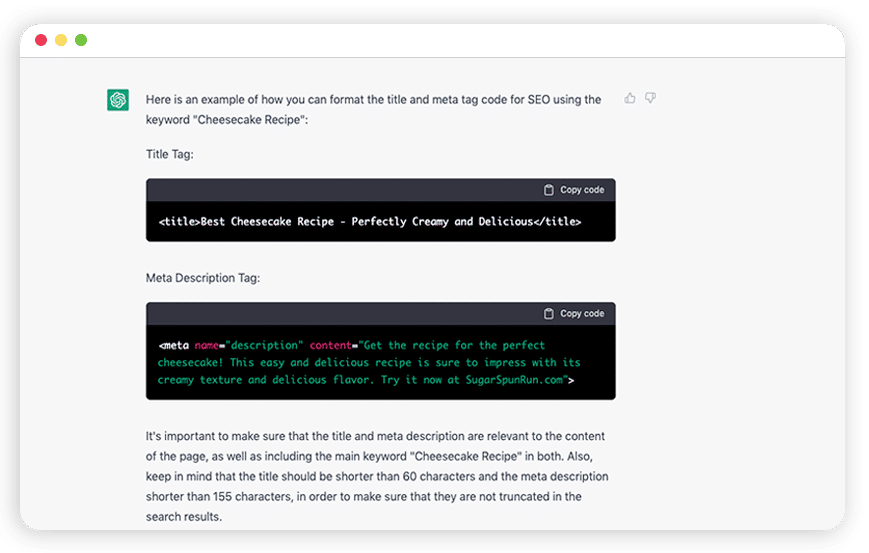Click the pink "name" attribute in meta code
Image resolution: width=869 pixels, height=553 pixels.
(x=207, y=345)
